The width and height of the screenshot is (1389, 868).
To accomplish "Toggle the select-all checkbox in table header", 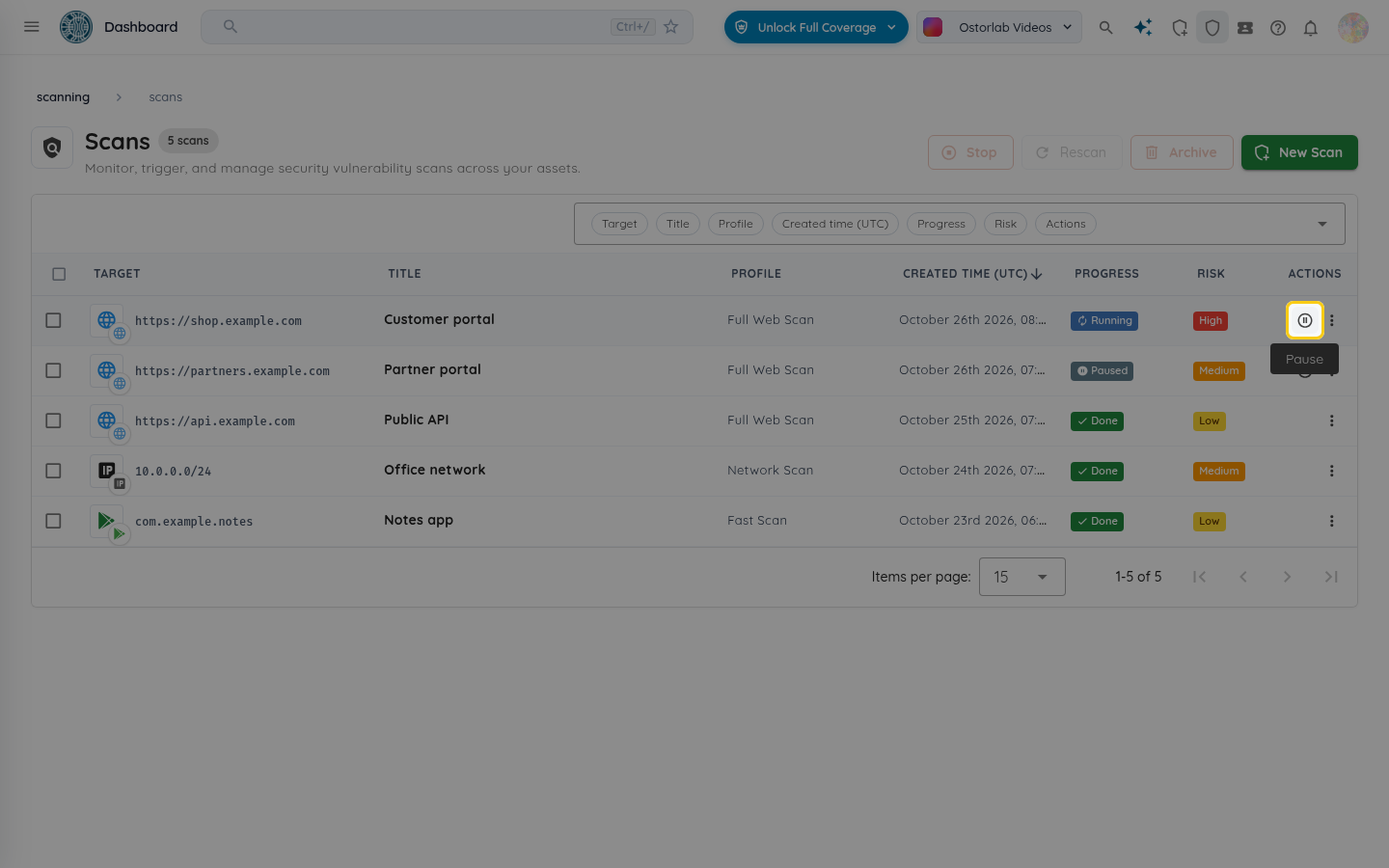I will click(x=59, y=274).
